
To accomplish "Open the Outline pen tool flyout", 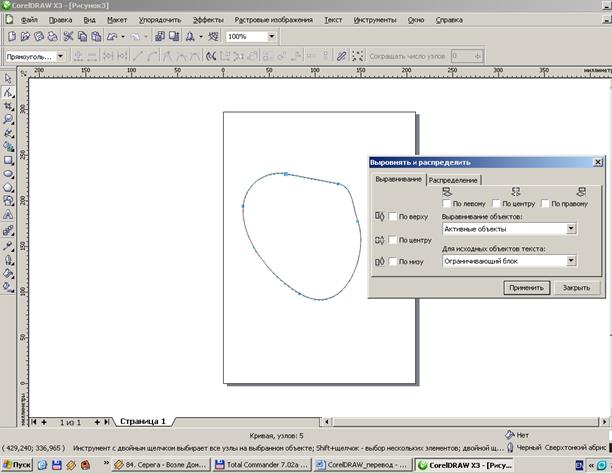I will click(x=8, y=260).
